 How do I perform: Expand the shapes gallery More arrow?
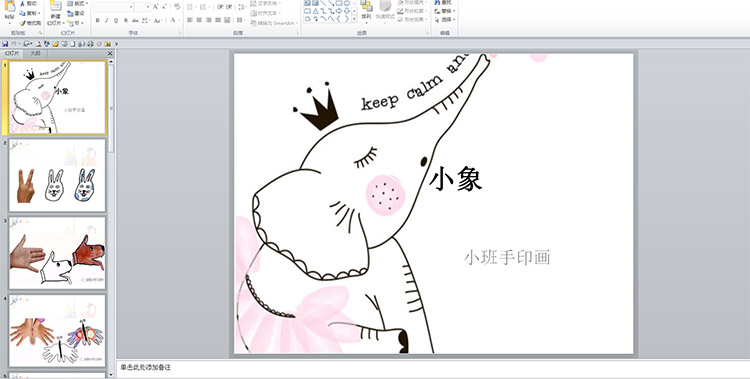354,19
